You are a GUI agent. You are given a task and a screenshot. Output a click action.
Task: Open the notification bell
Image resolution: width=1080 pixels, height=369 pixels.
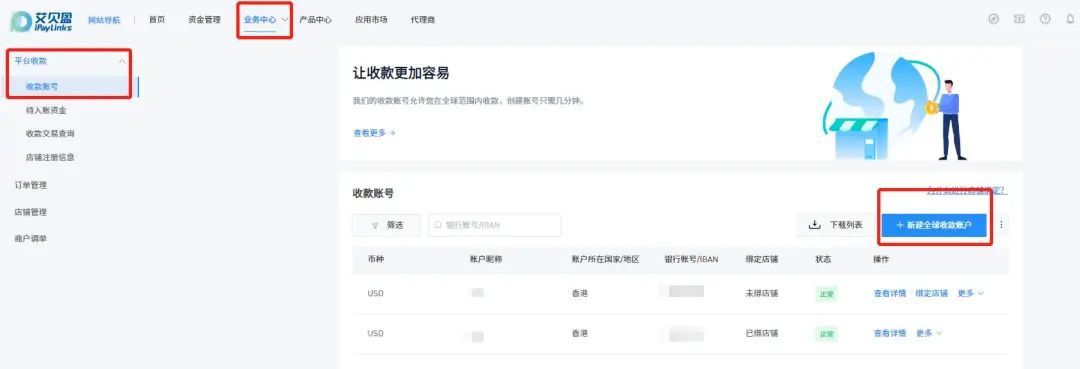[1070, 19]
